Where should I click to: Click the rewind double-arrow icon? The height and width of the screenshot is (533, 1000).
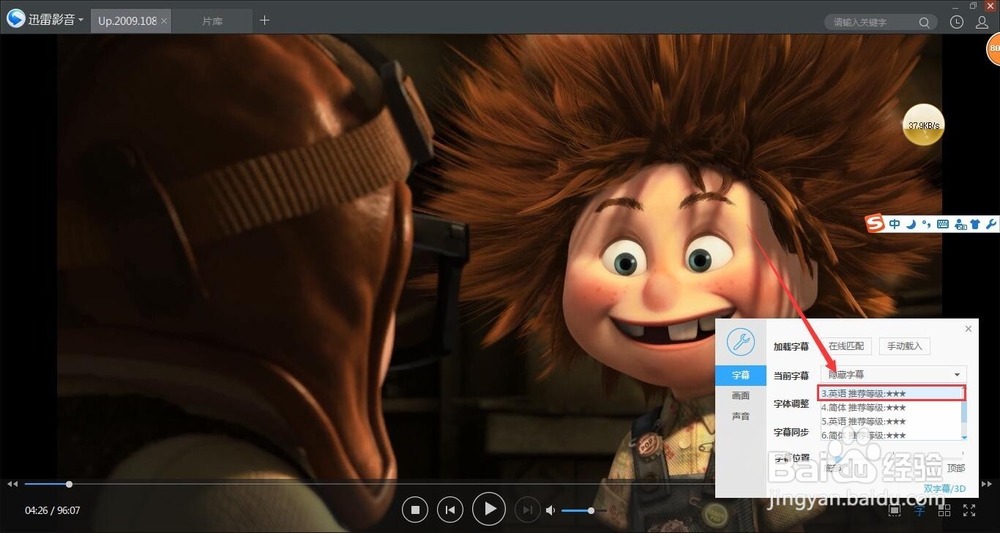point(12,484)
